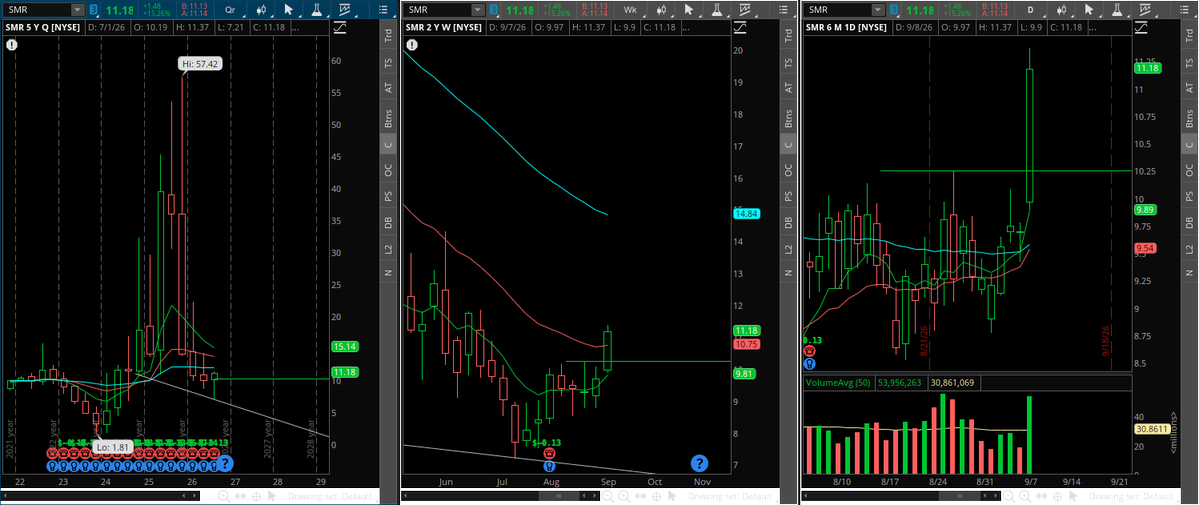Open chart style candle icon in quarterly chart
The width and height of the screenshot is (1199, 505).
[262, 10]
